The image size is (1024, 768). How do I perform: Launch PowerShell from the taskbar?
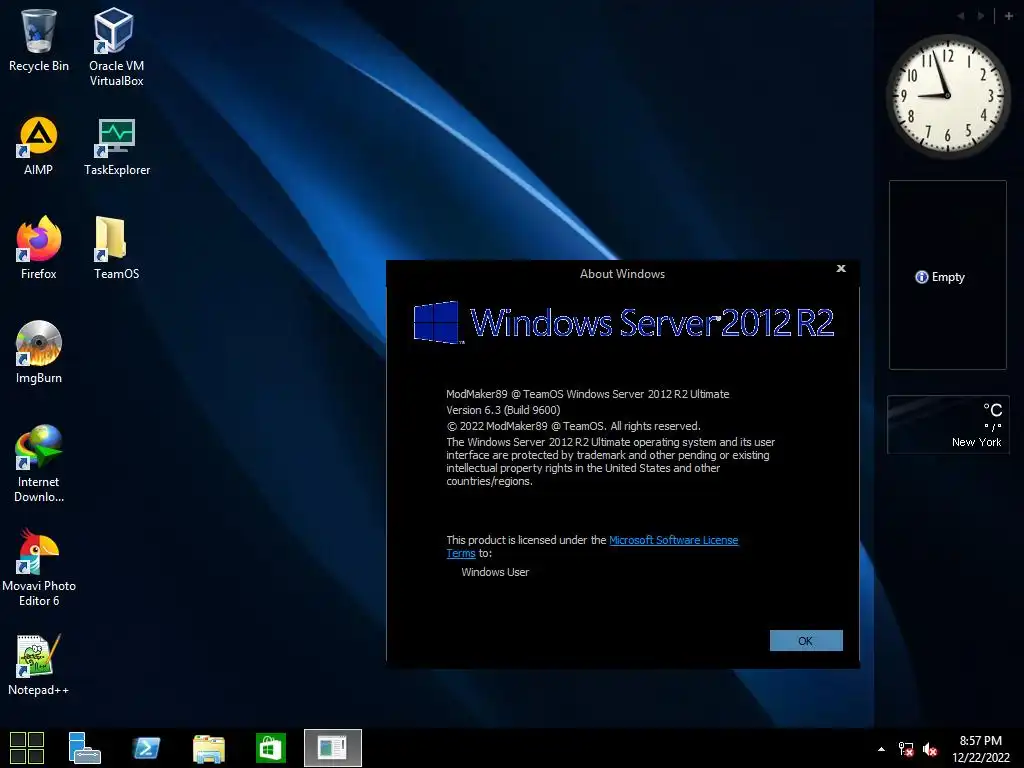tap(146, 748)
